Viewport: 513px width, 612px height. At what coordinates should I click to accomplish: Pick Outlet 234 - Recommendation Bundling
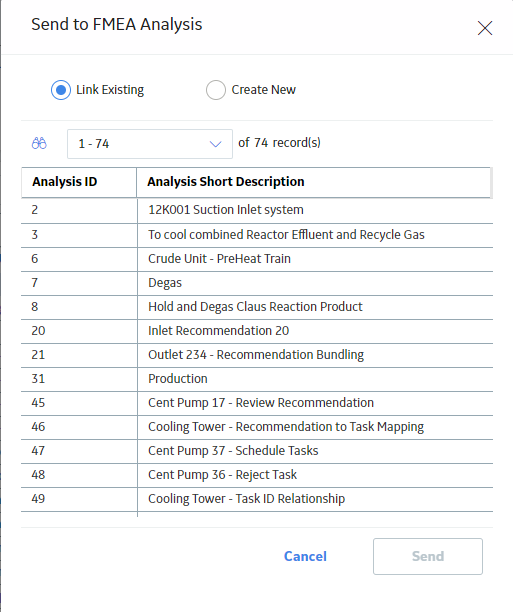pyautogui.click(x=257, y=355)
